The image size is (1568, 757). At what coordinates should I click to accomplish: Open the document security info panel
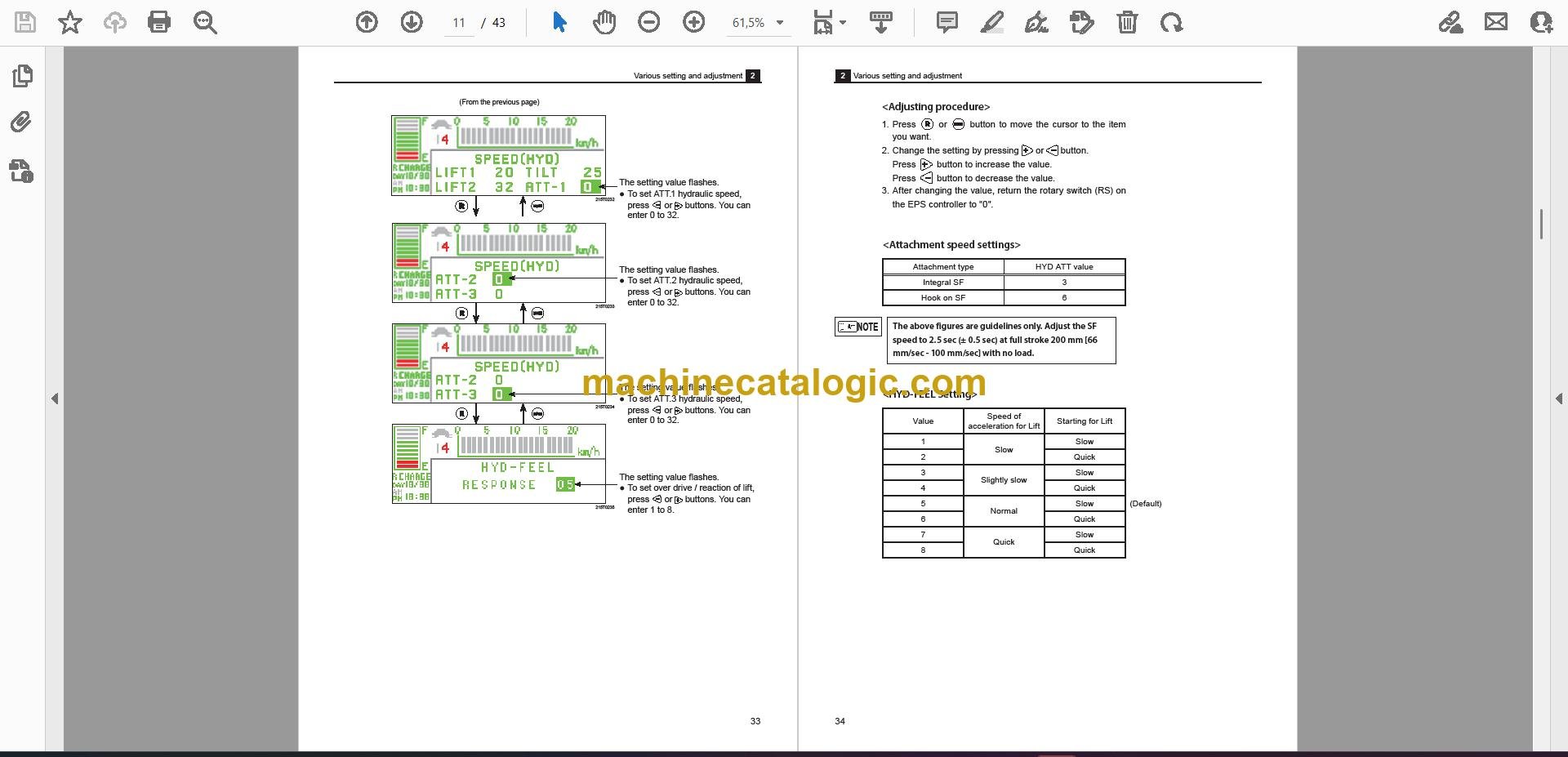pos(22,171)
